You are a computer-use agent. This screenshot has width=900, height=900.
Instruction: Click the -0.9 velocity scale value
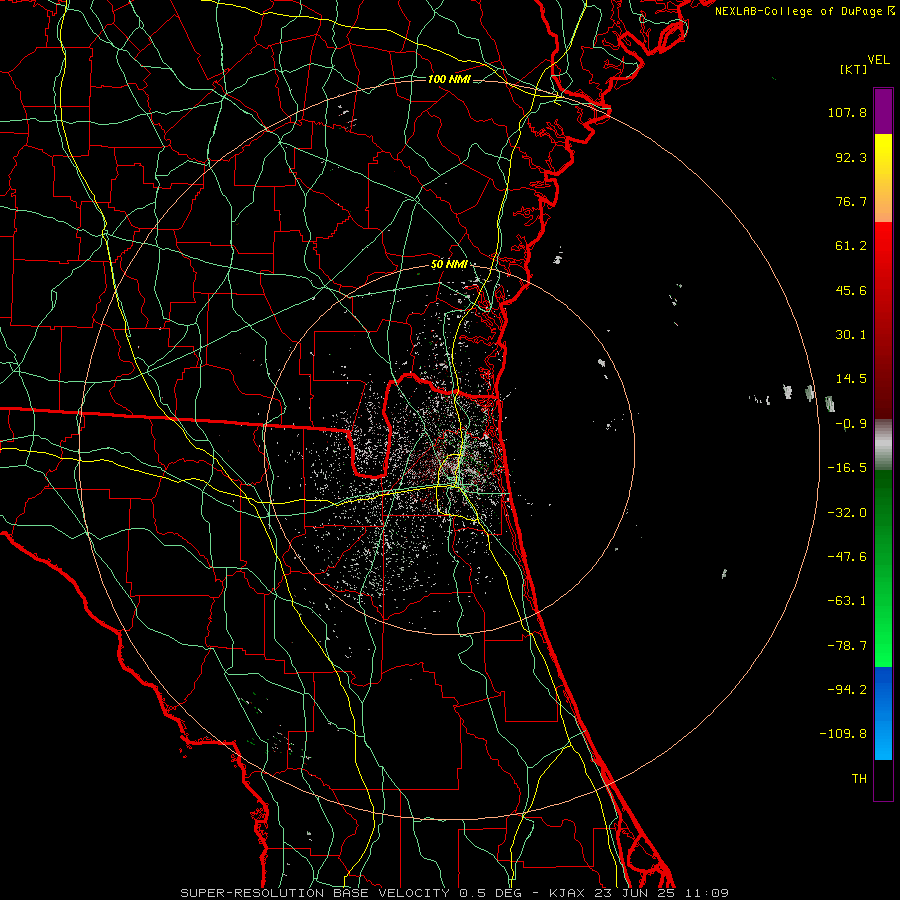851,424
